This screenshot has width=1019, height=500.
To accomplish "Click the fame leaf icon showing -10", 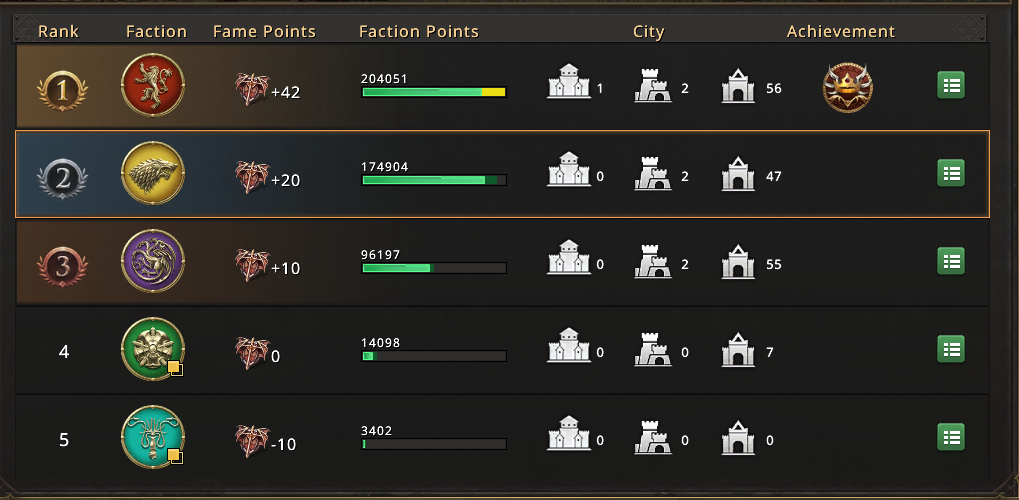I will pos(251,440).
